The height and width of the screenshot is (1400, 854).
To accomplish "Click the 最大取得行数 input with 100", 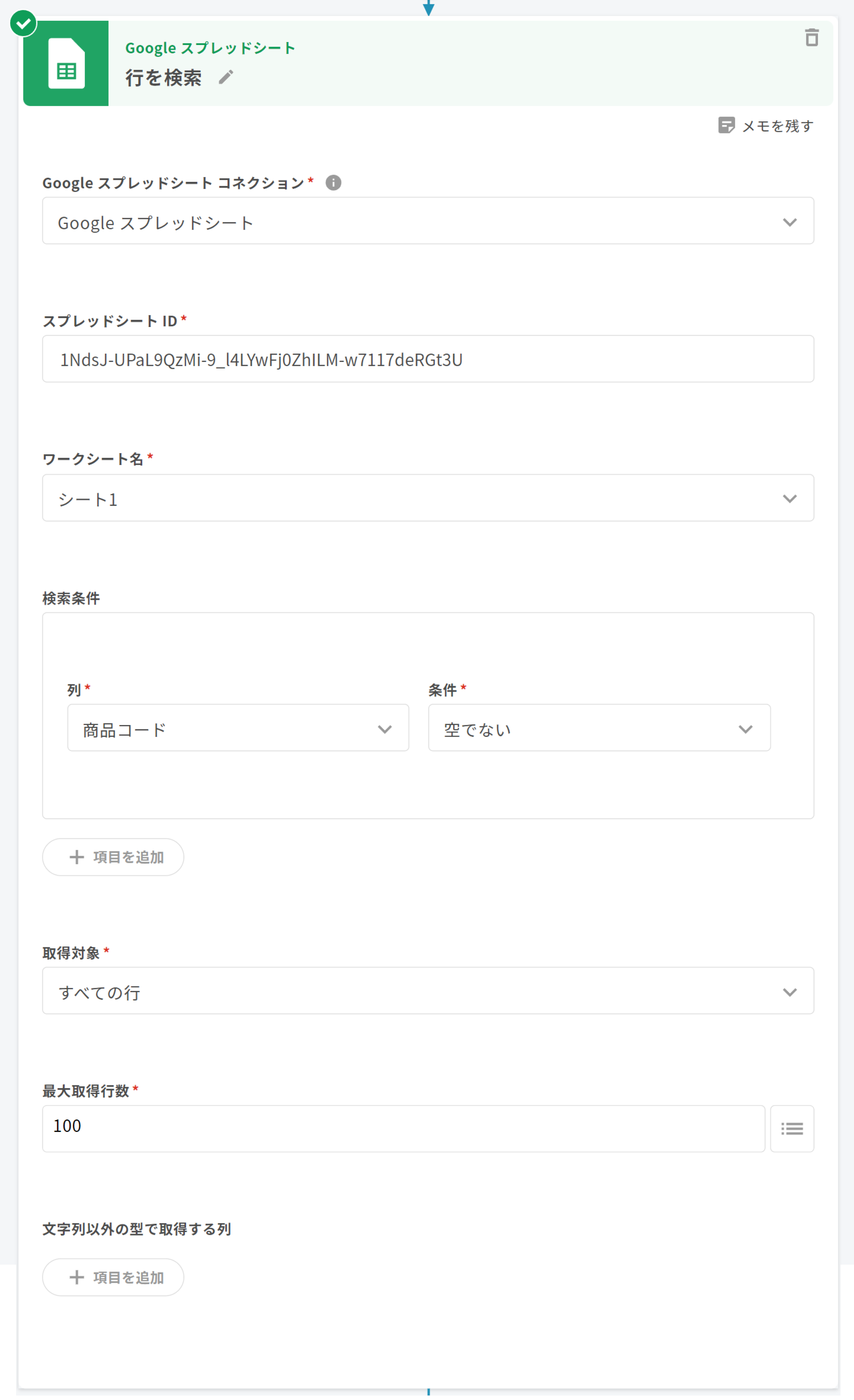I will pyautogui.click(x=403, y=1128).
